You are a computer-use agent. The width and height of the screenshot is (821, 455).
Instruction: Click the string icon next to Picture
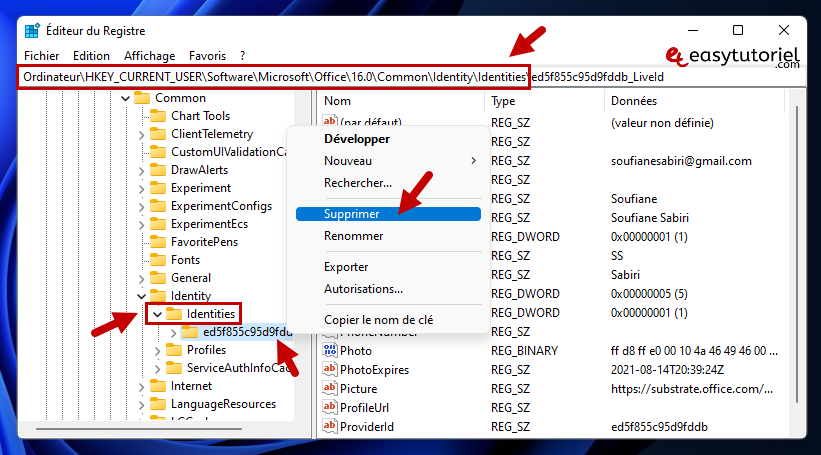[x=330, y=388]
